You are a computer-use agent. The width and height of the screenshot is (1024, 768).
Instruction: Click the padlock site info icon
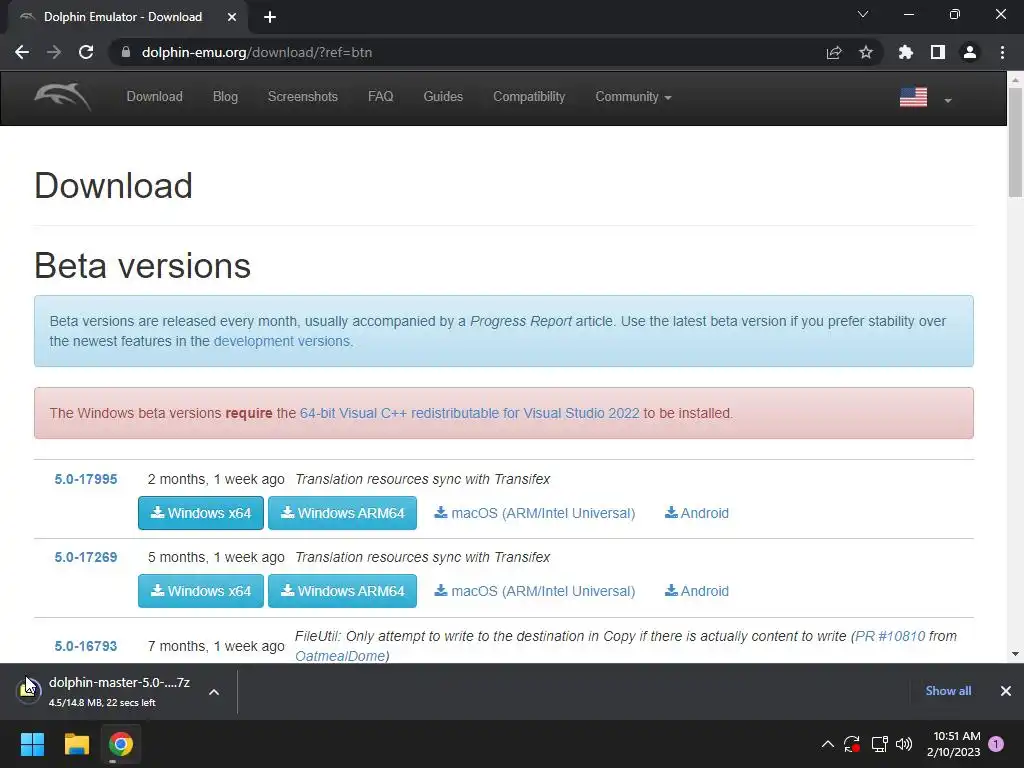tap(126, 52)
